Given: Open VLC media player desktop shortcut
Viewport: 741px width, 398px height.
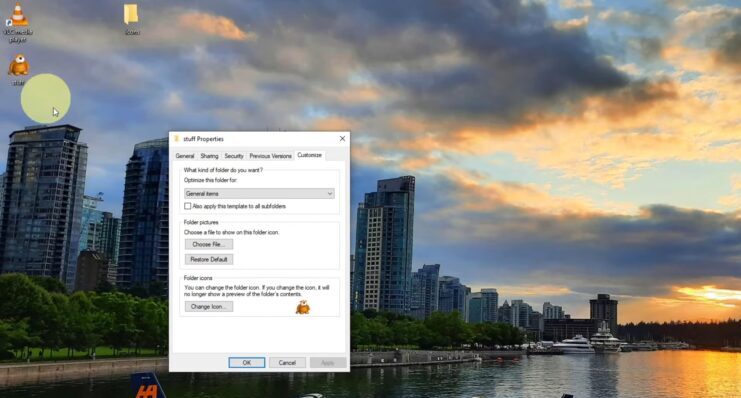Looking at the screenshot, I should 18,22.
